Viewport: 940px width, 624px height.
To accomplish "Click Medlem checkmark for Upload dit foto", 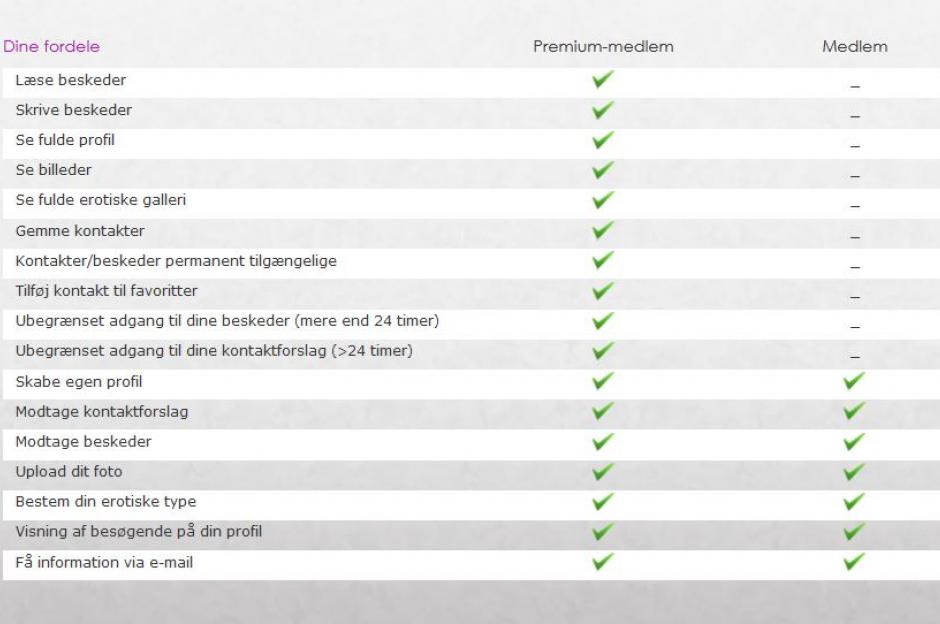I will point(853,471).
